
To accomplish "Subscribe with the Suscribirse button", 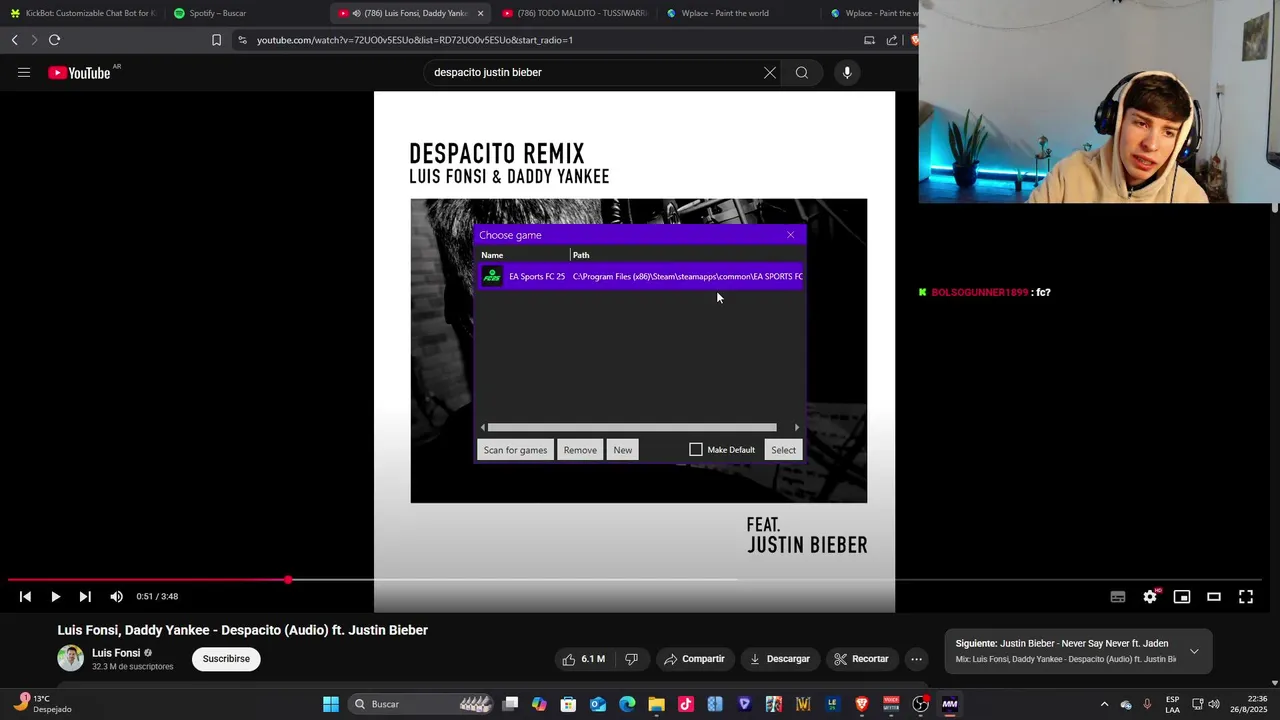I will click(226, 659).
